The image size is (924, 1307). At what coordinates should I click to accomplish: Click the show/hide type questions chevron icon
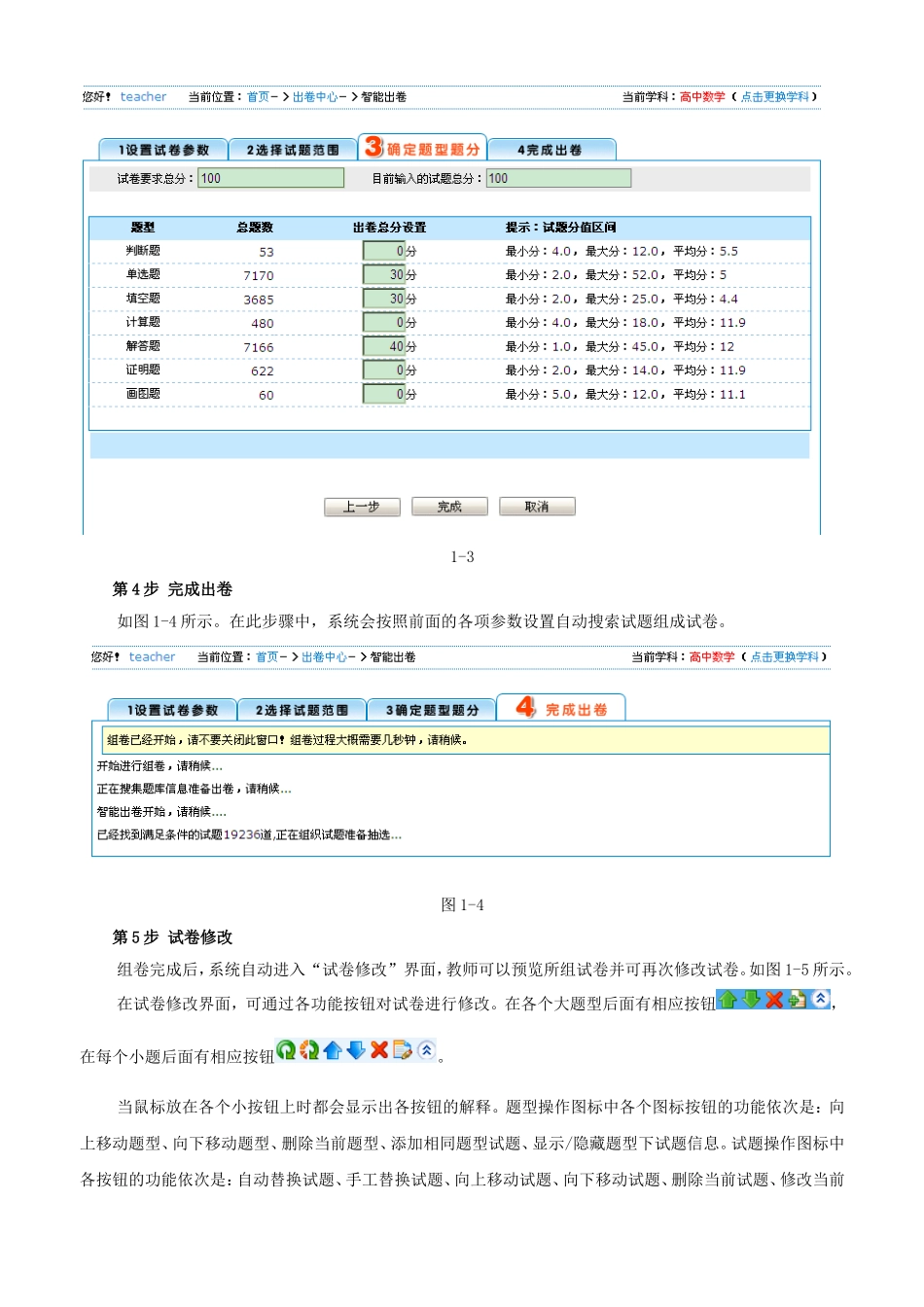(x=821, y=999)
